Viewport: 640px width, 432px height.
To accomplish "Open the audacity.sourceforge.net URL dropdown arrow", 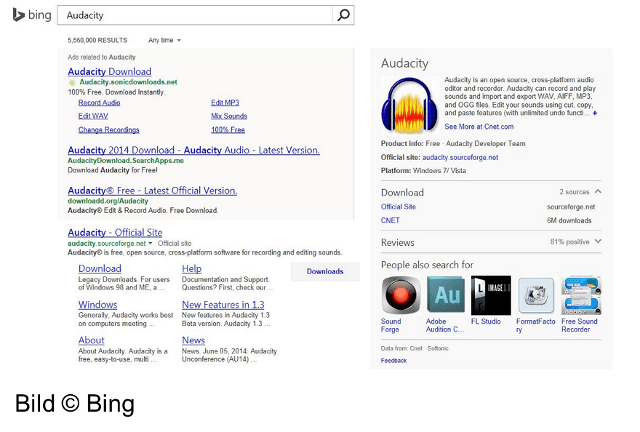I will (150, 243).
